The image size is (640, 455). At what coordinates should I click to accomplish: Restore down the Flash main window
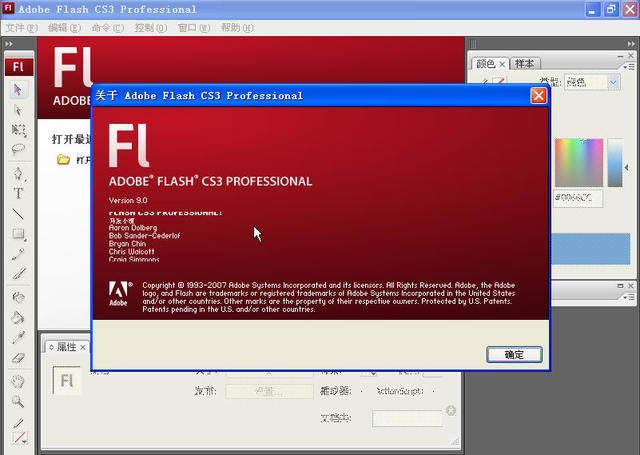[x=611, y=10]
